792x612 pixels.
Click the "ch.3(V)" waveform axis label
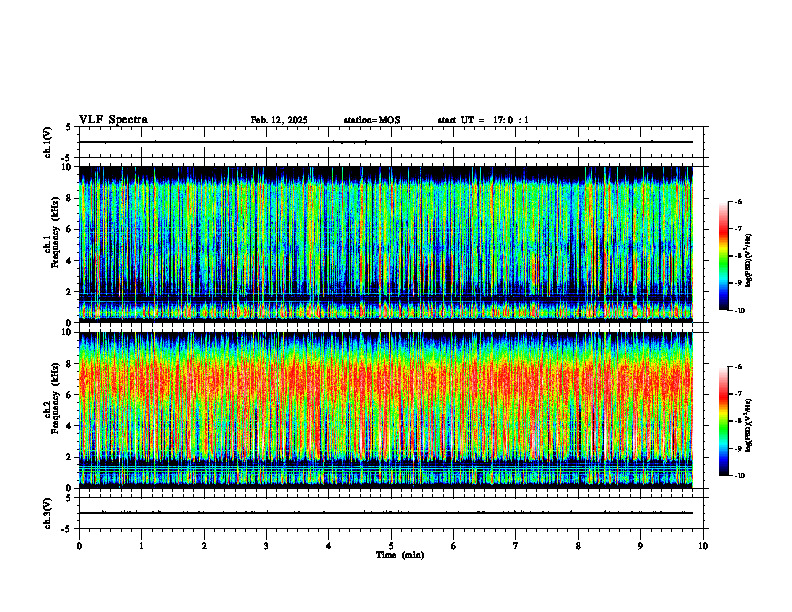48,513
